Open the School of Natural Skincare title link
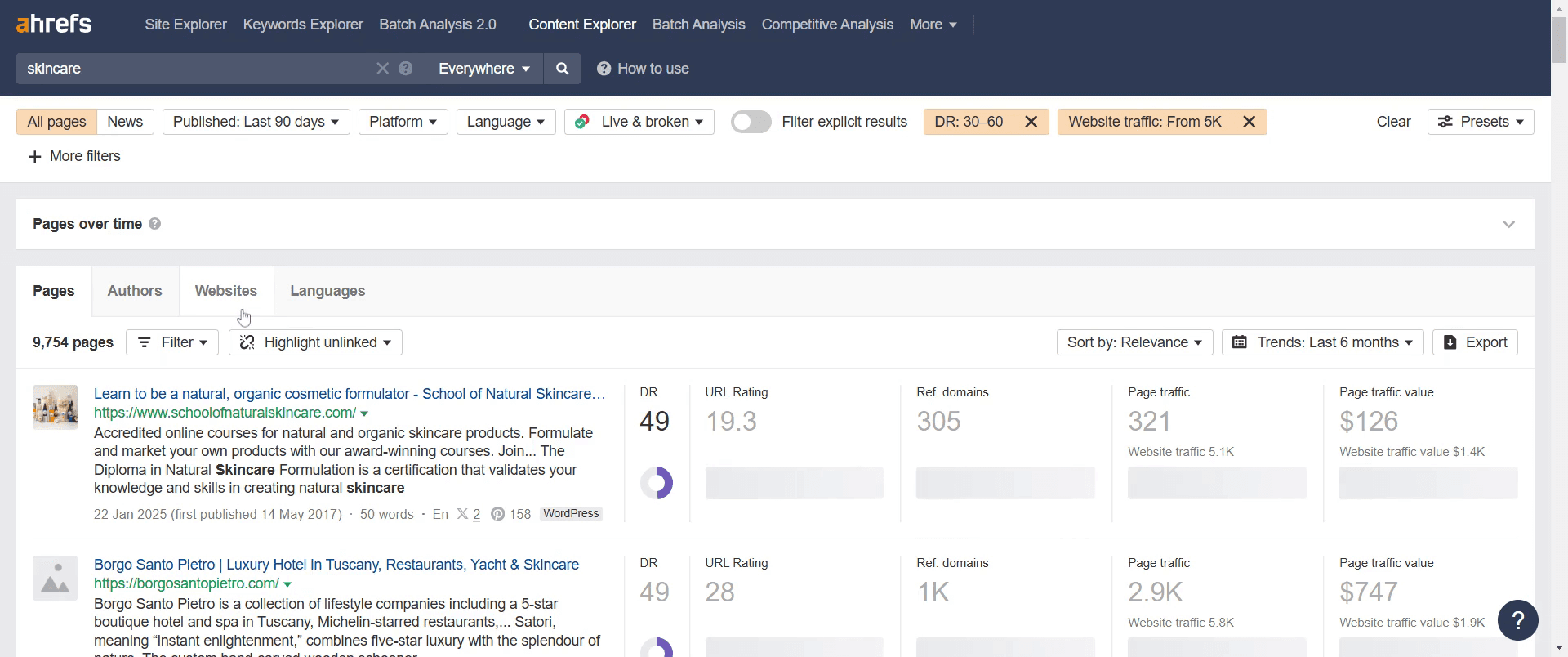The height and width of the screenshot is (657, 1568). click(350, 394)
